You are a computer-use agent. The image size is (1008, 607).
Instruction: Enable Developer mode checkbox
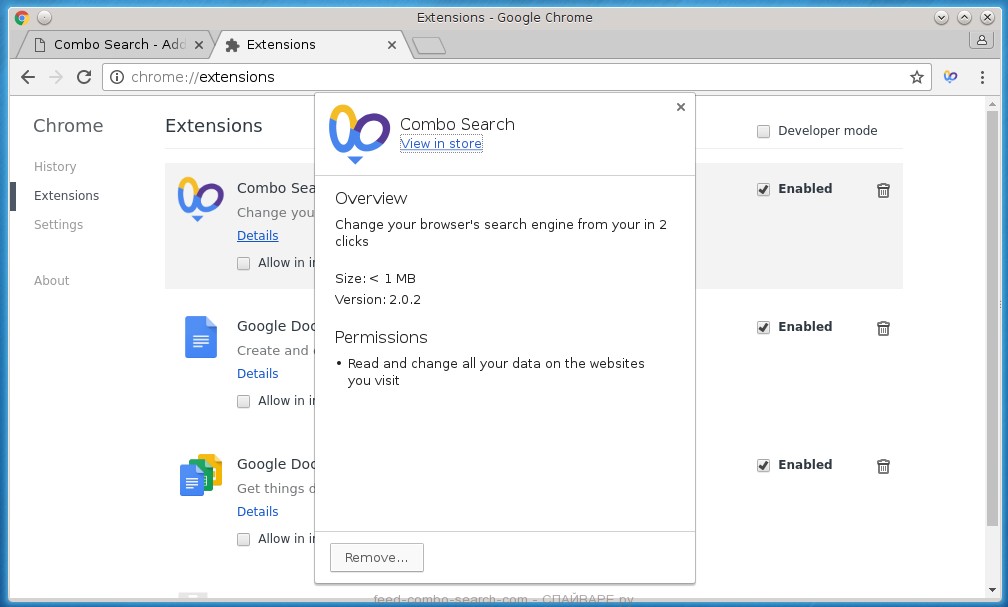click(764, 131)
